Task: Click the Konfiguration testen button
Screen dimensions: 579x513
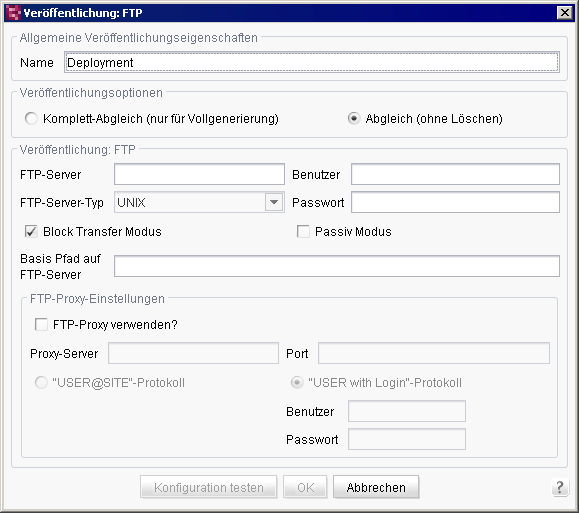Action: (x=209, y=487)
